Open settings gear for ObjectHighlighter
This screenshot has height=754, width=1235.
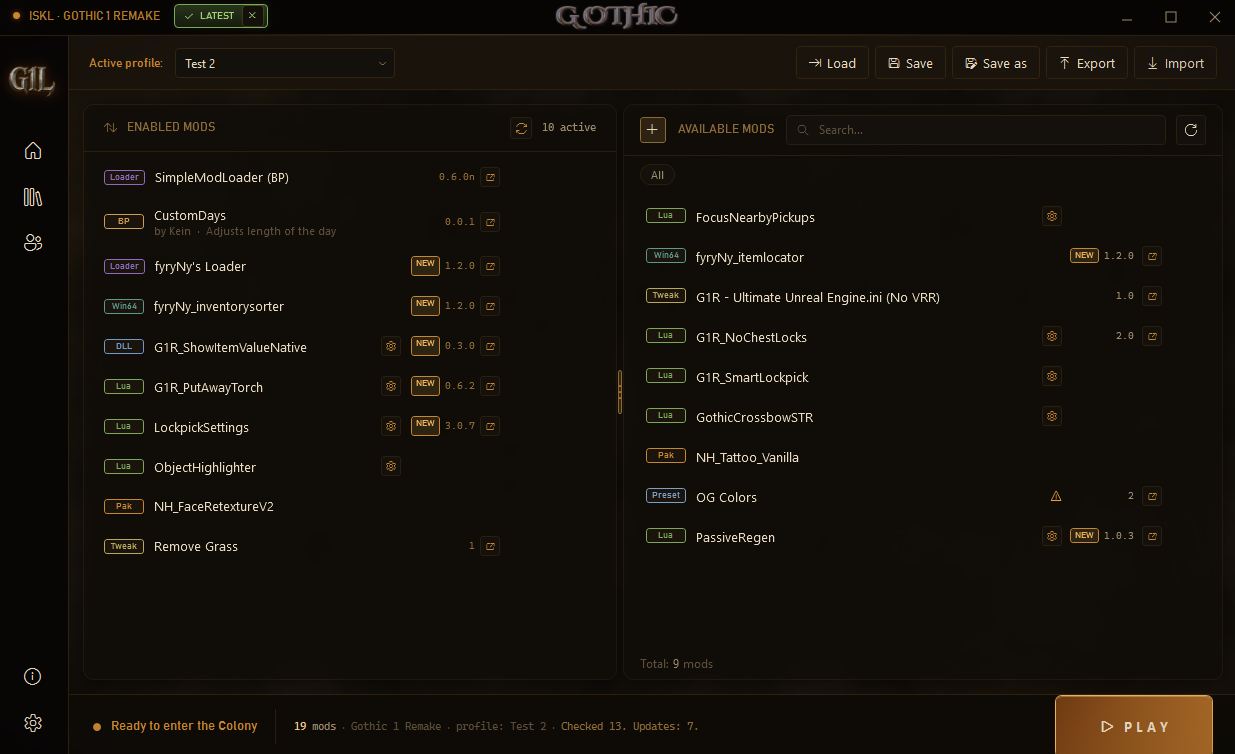(x=391, y=466)
